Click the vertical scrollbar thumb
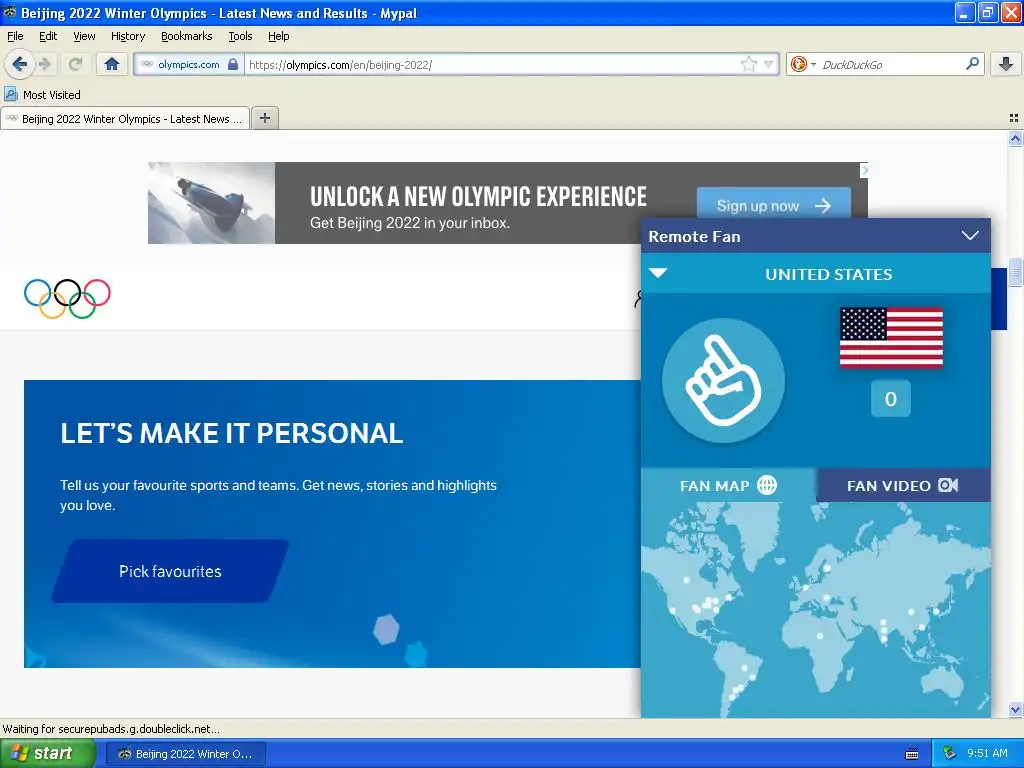The height and width of the screenshot is (768, 1024). click(1015, 272)
